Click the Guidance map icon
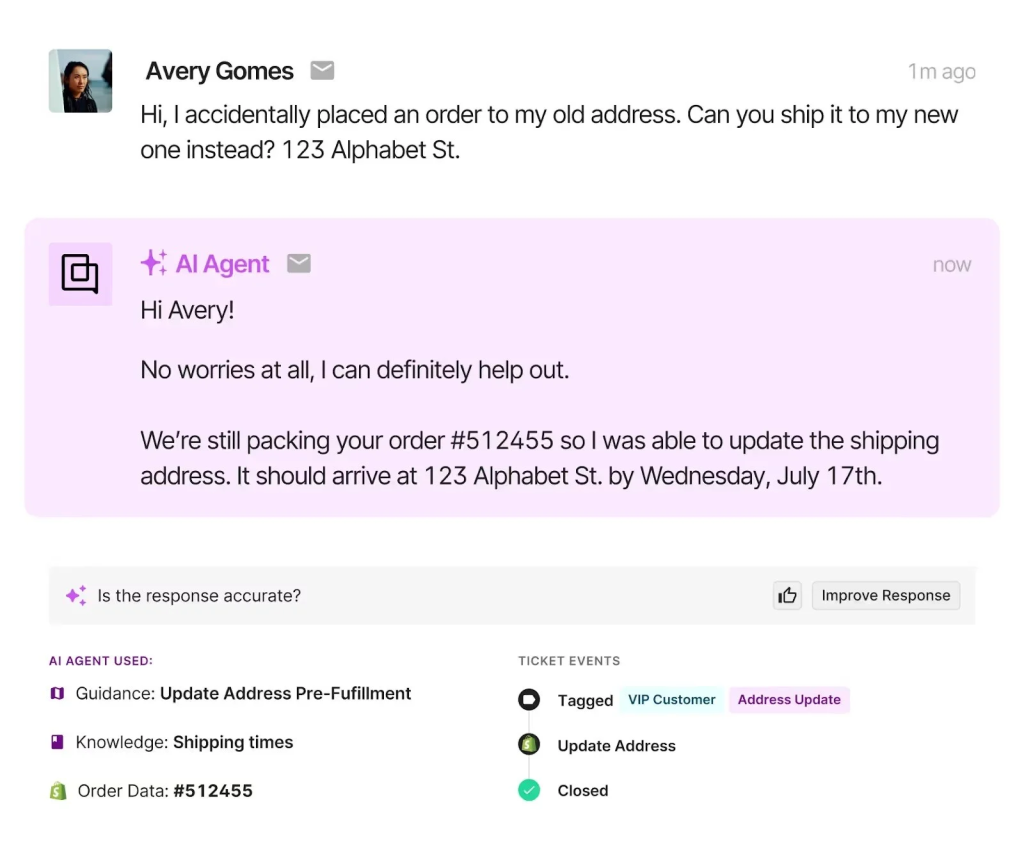This screenshot has height=864, width=1024. [57, 693]
